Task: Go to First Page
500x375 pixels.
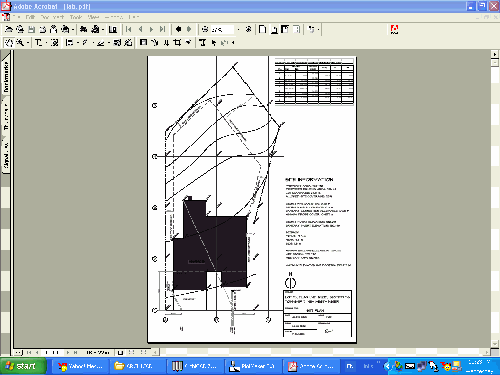Action: (129, 30)
